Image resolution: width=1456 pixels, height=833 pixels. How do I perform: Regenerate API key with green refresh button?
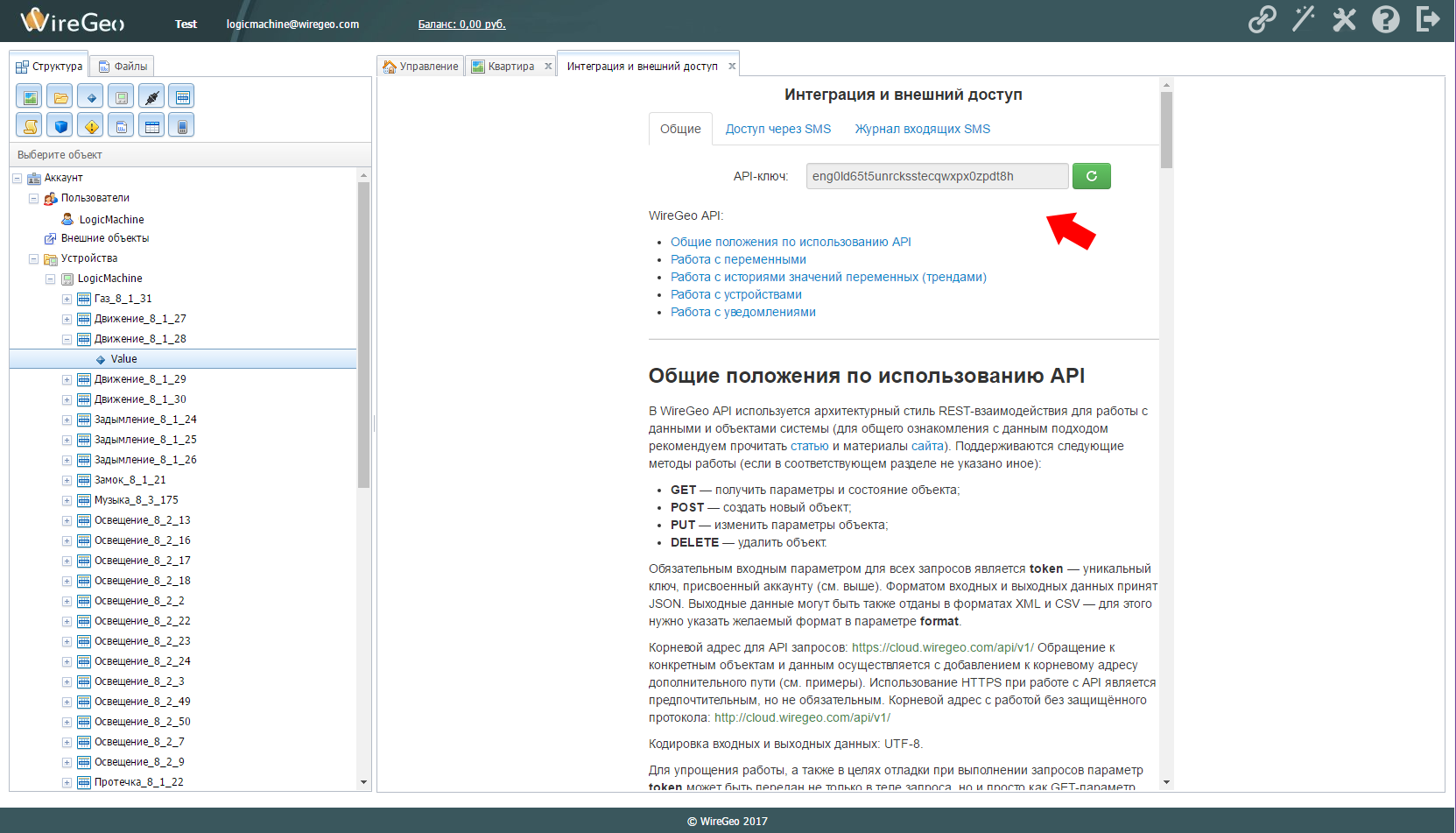[x=1092, y=176]
